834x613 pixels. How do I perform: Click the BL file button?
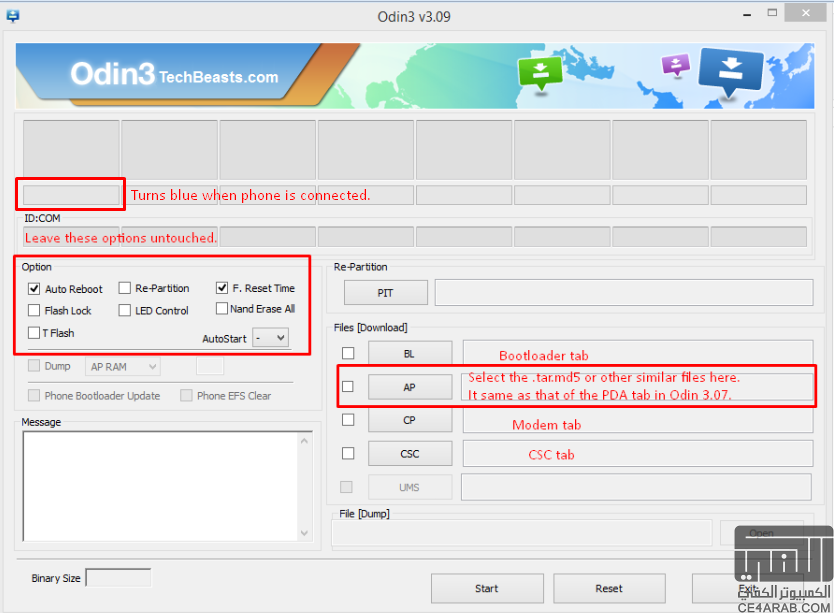(x=410, y=353)
